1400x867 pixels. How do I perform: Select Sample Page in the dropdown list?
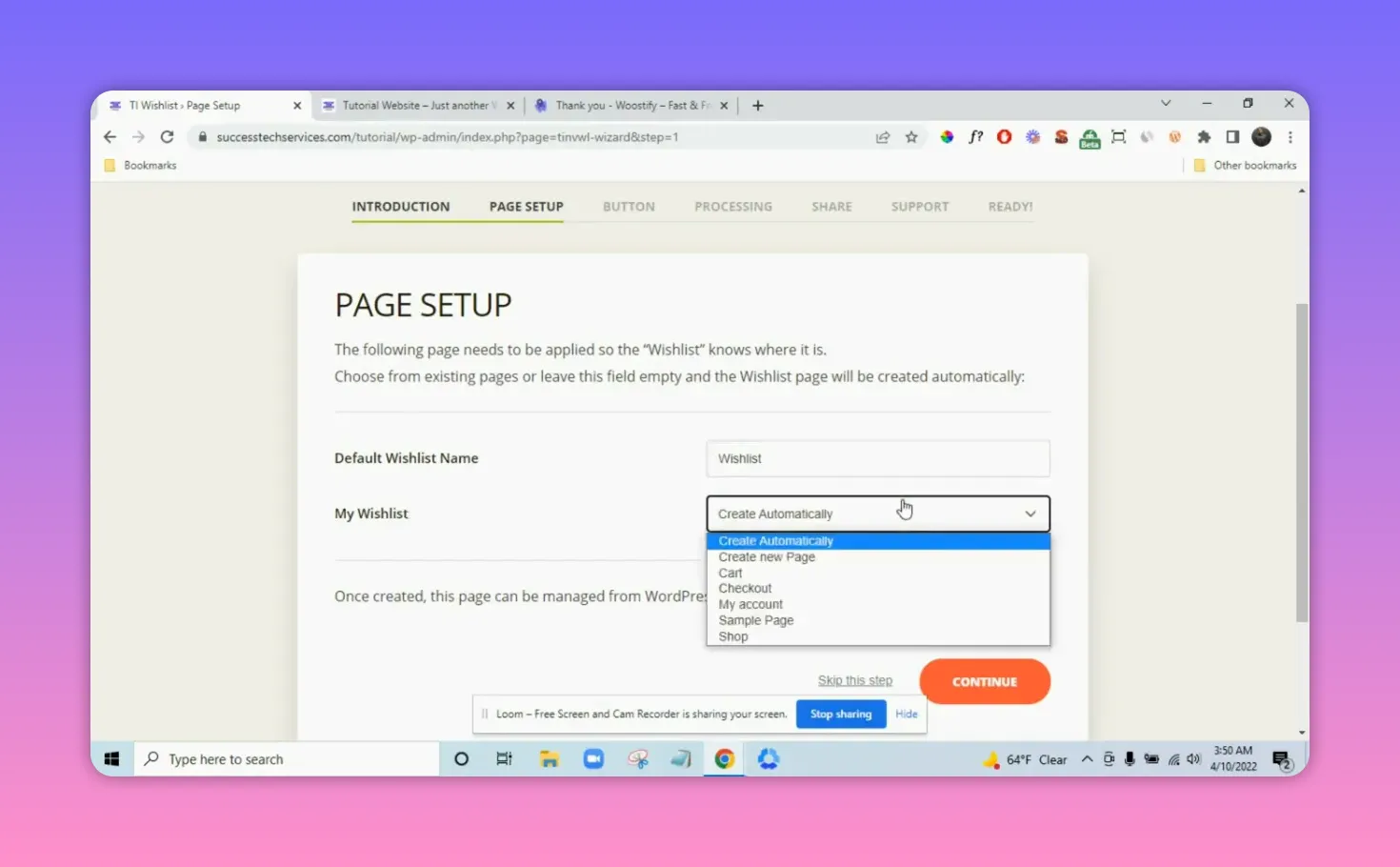(755, 619)
